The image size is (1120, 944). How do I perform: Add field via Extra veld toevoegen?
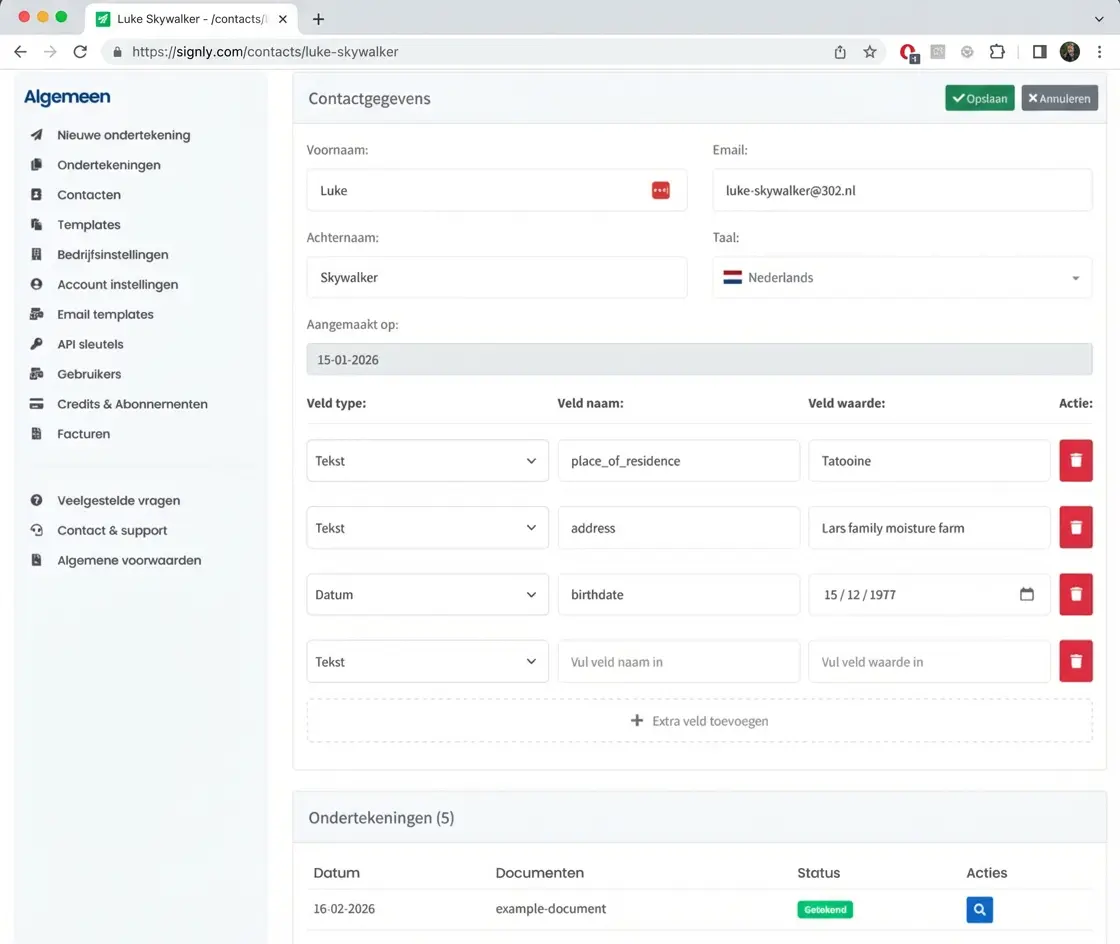[x=699, y=720]
